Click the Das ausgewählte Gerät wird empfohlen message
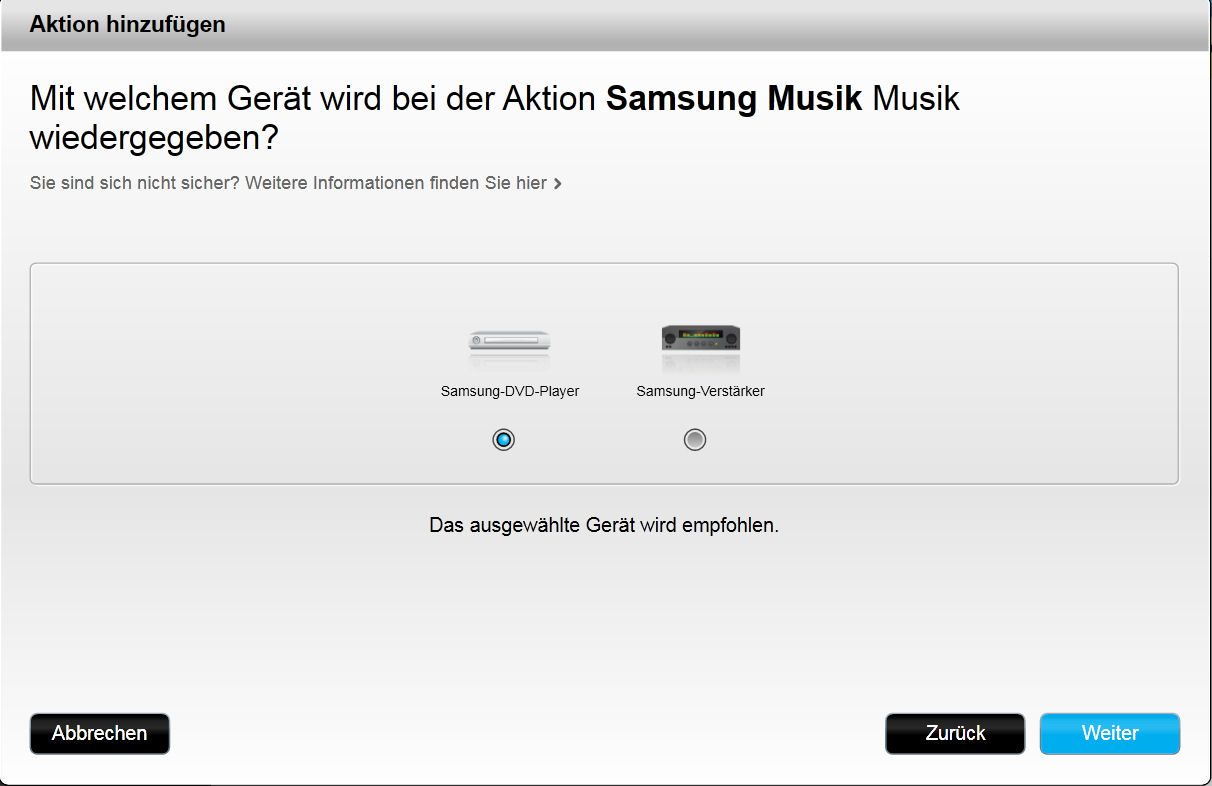Image resolution: width=1212 pixels, height=786 pixels. [x=603, y=524]
